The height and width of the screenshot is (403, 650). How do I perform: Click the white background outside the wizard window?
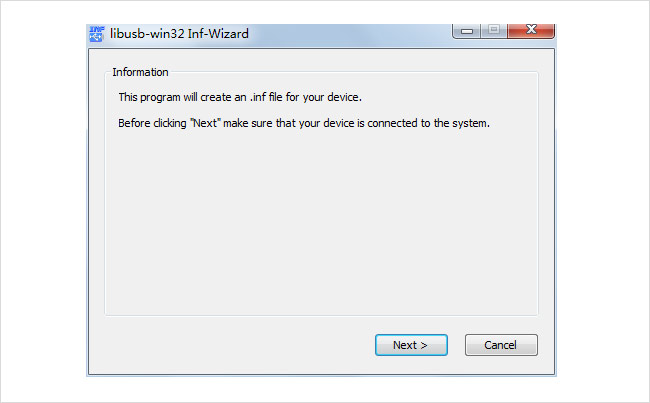coord(41,207)
